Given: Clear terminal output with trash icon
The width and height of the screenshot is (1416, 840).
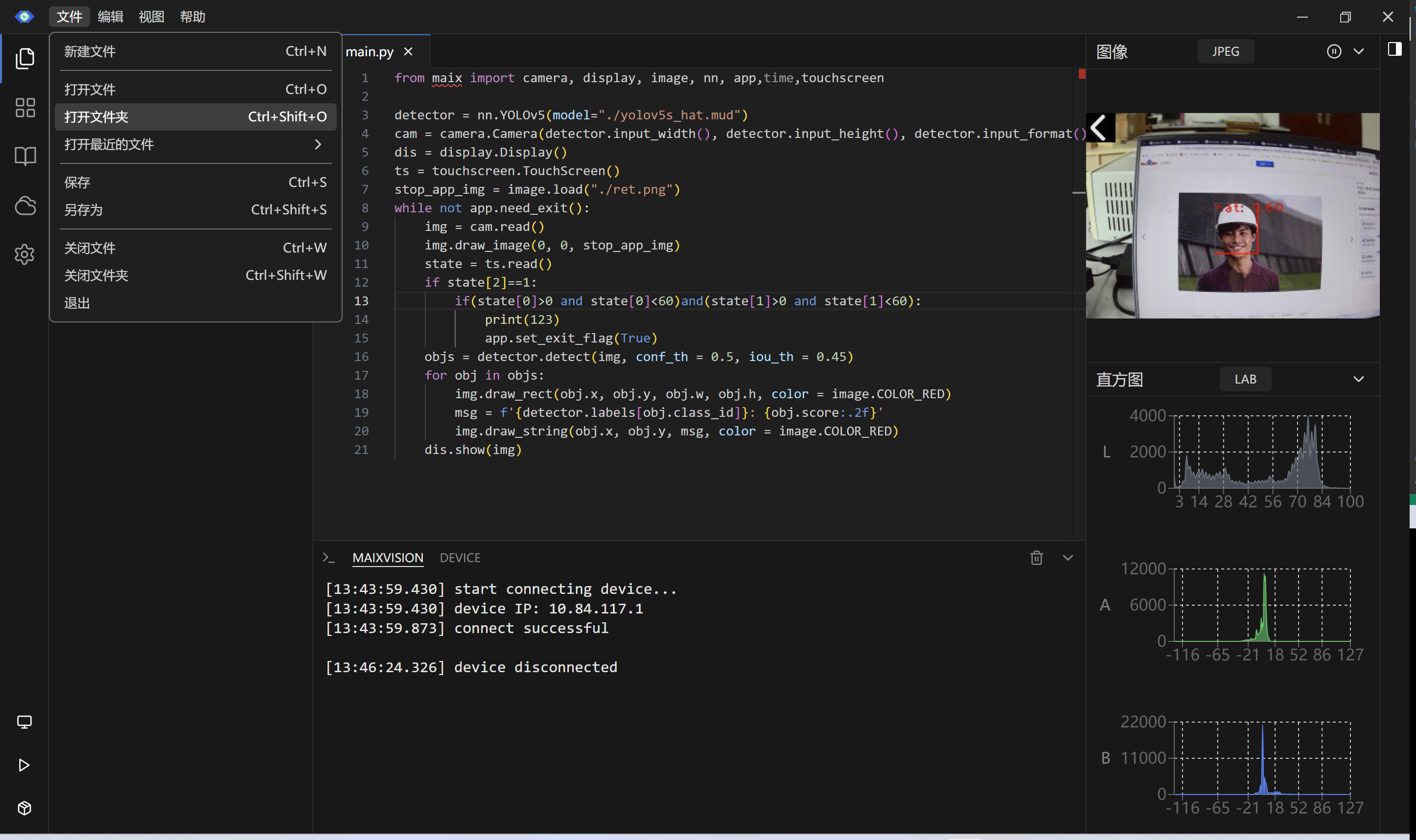Looking at the screenshot, I should pyautogui.click(x=1036, y=558).
